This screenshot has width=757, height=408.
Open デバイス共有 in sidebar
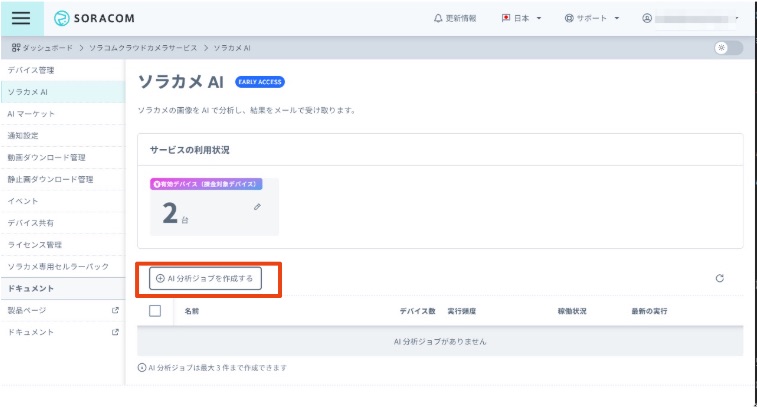(x=63, y=223)
